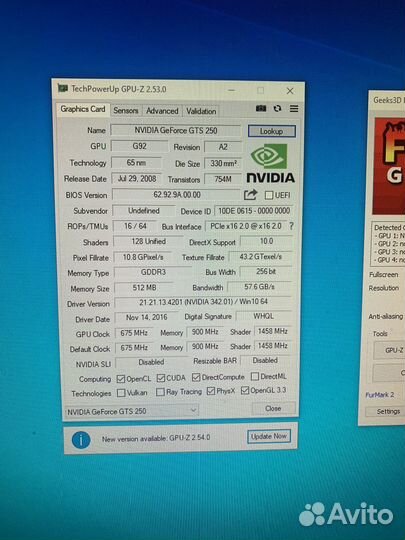The height and width of the screenshot is (540, 405).
Task: Toggle the Vulkan checkbox
Action: pos(121,393)
